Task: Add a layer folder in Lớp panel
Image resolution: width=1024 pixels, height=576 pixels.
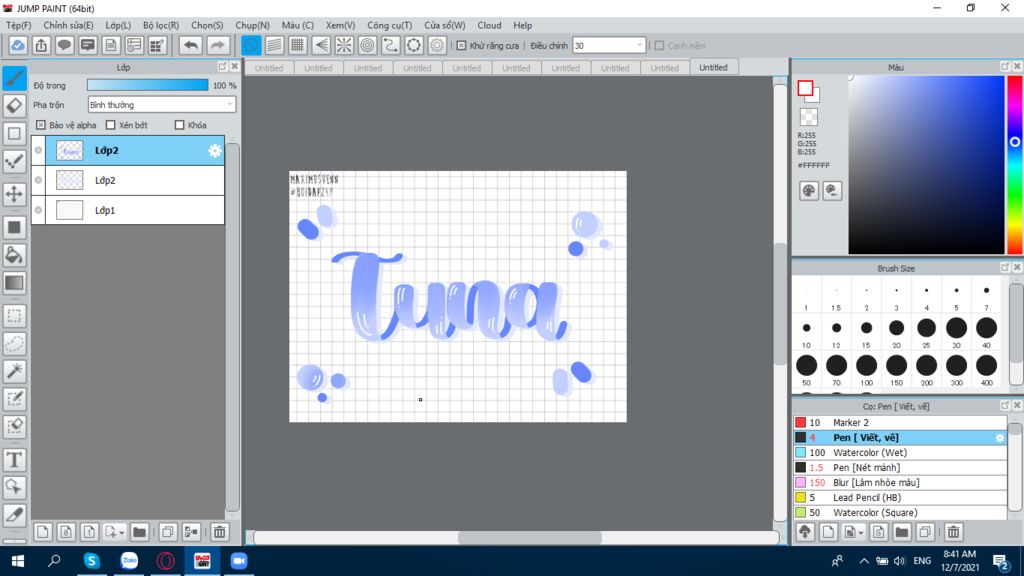Action: click(139, 532)
